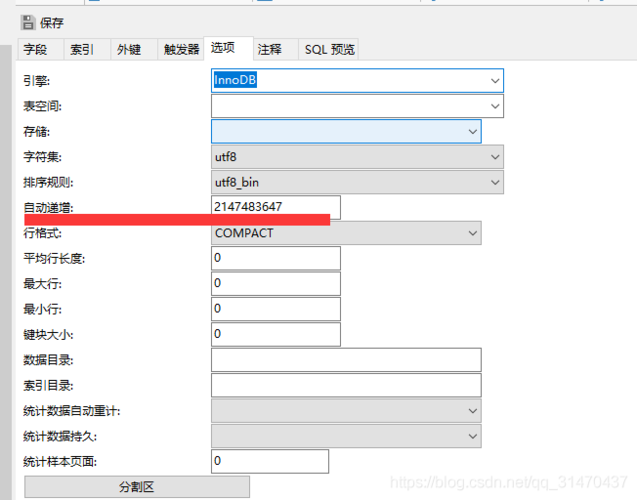Image resolution: width=637 pixels, height=500 pixels.
Task: Click the 键块大小 input field
Action: (276, 334)
